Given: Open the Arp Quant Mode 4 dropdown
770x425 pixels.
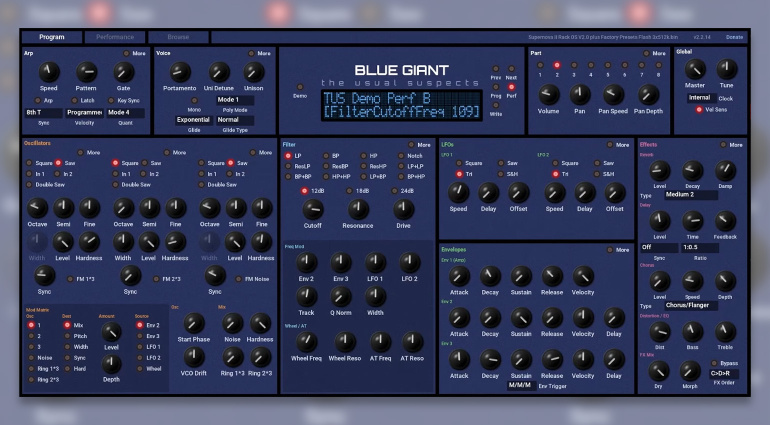Looking at the screenshot, I should 126,113.
